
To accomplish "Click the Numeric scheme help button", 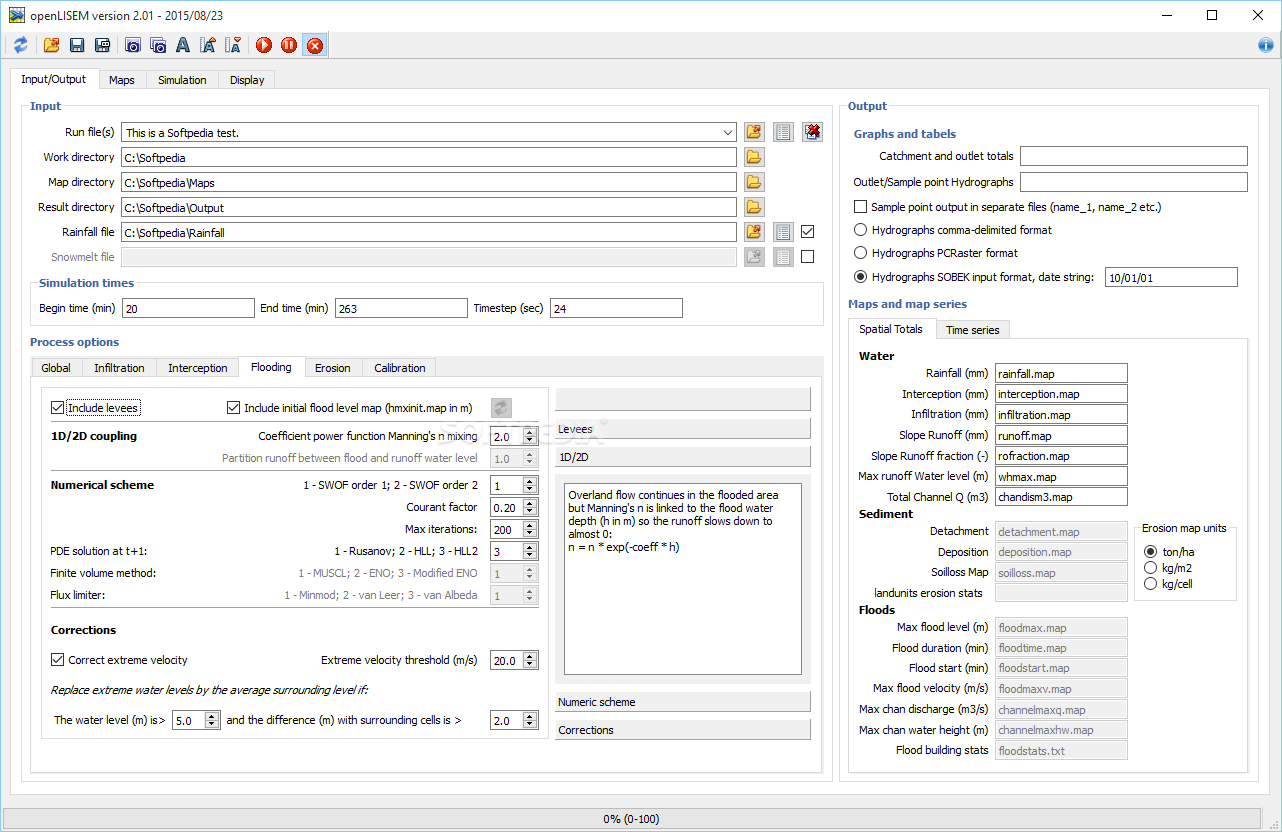I will click(682, 702).
